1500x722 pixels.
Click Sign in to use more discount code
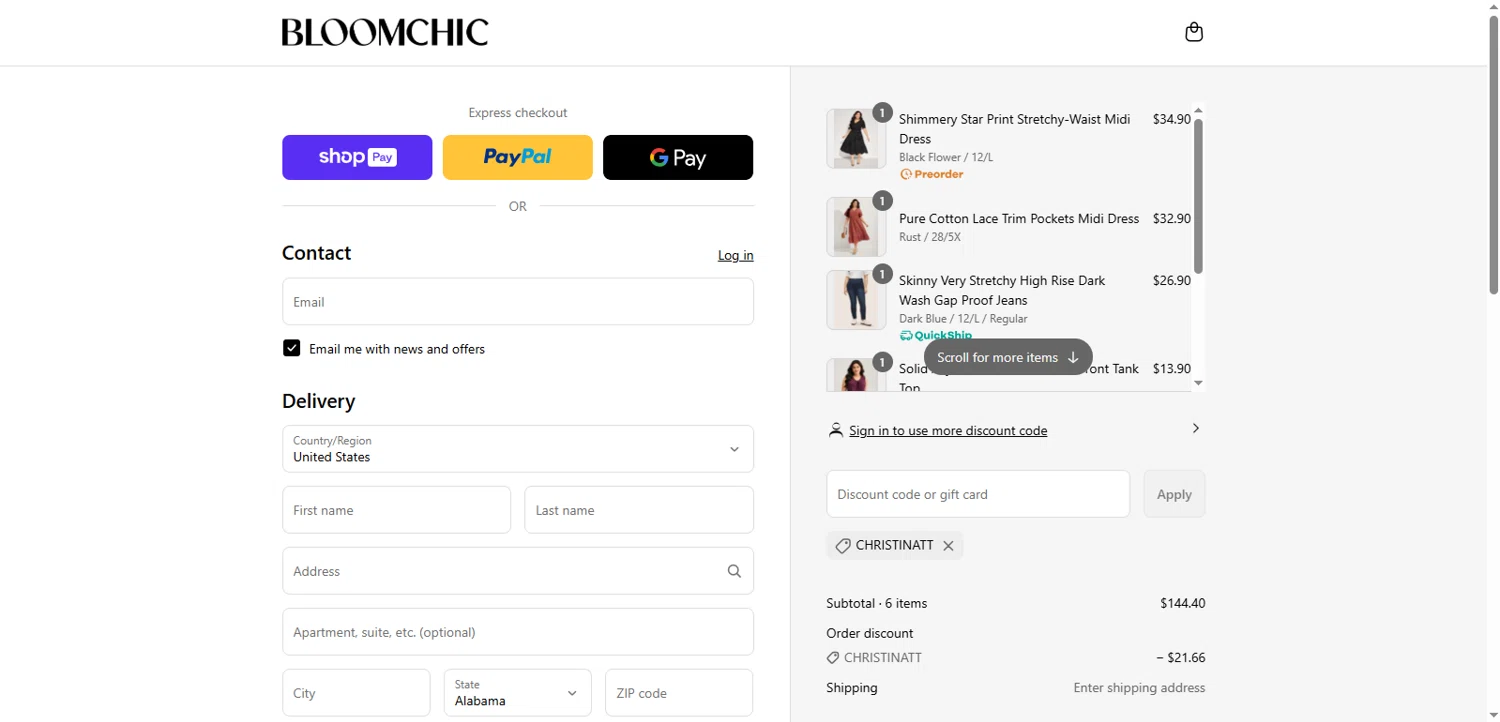point(948,431)
